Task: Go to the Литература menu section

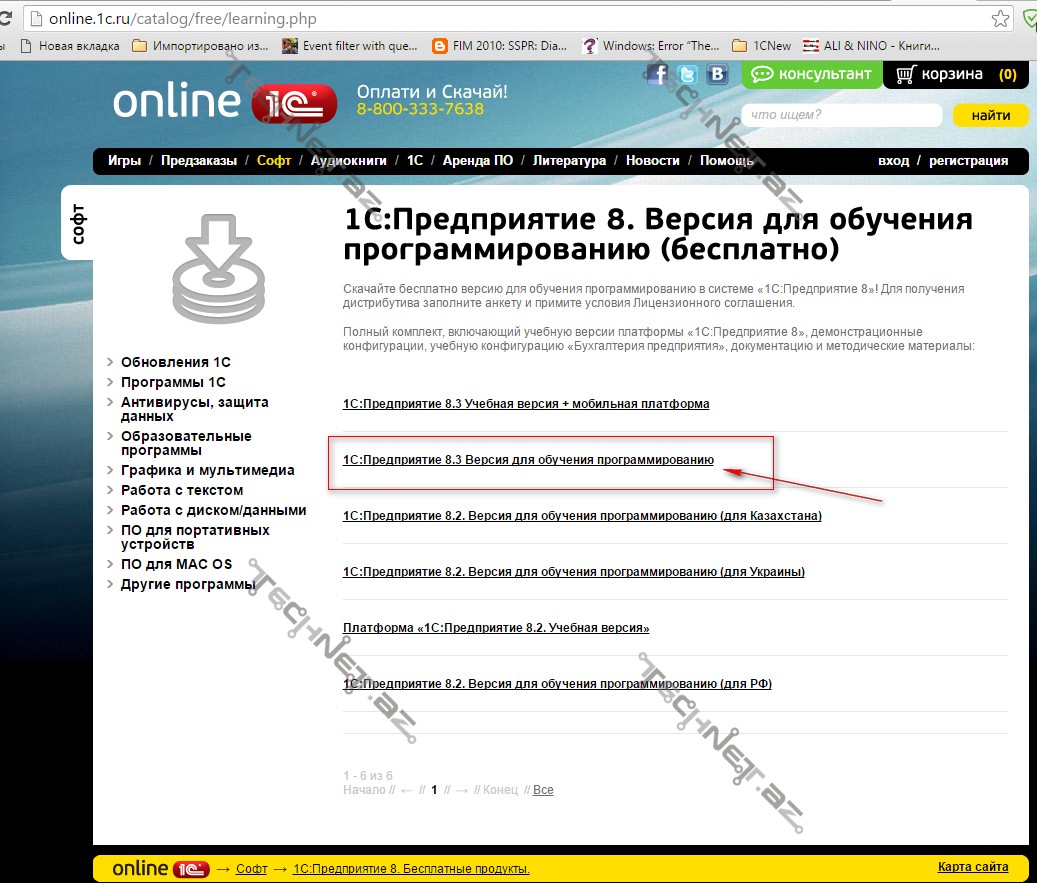Action: [569, 160]
